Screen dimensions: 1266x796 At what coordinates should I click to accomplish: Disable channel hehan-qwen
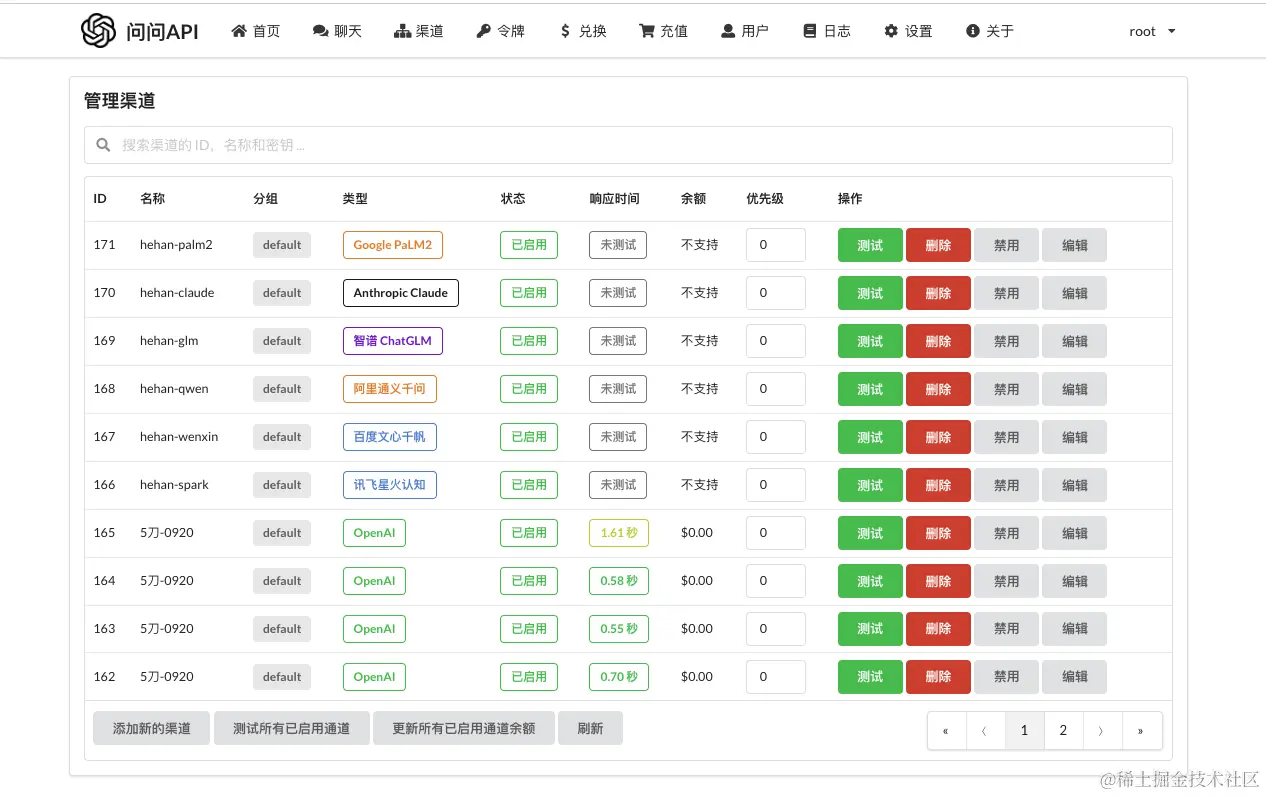point(1006,389)
